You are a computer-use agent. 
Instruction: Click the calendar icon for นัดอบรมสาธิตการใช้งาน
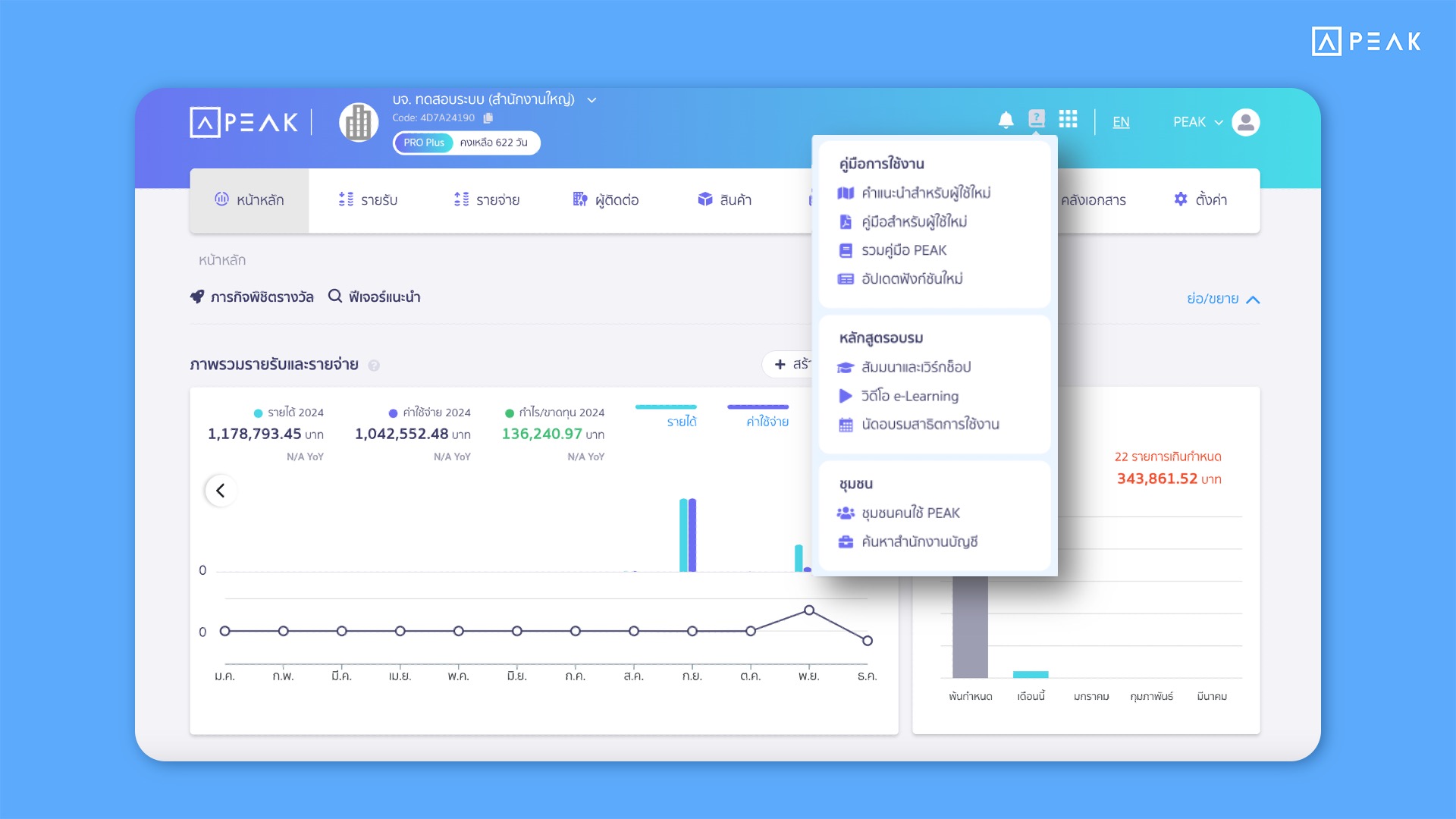click(846, 425)
